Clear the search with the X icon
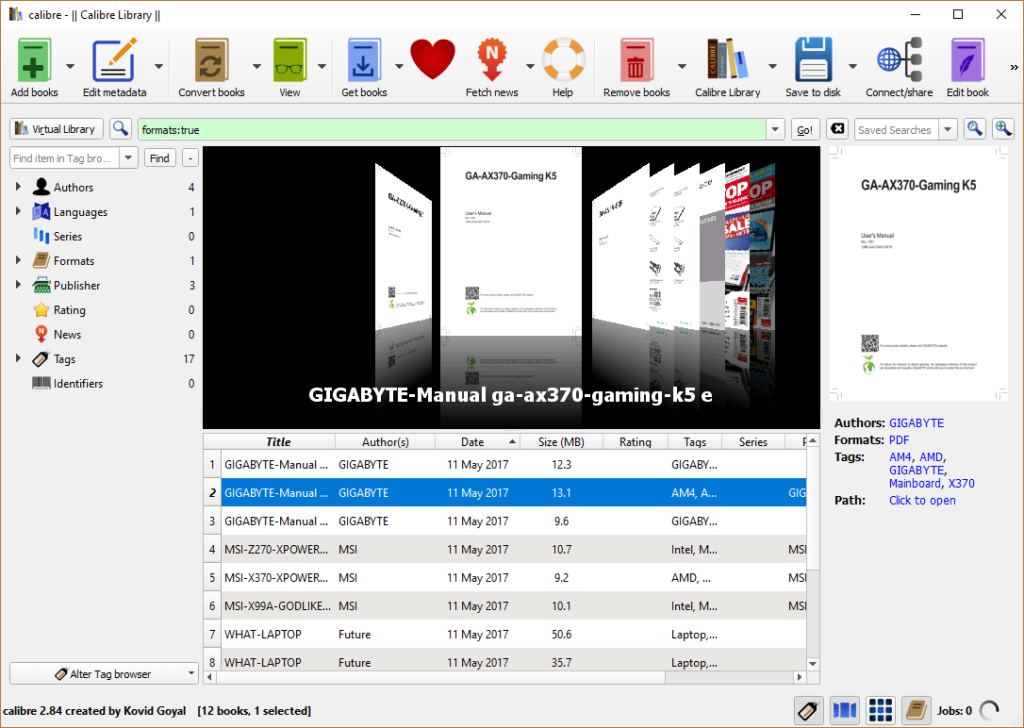1024x728 pixels. (x=837, y=129)
